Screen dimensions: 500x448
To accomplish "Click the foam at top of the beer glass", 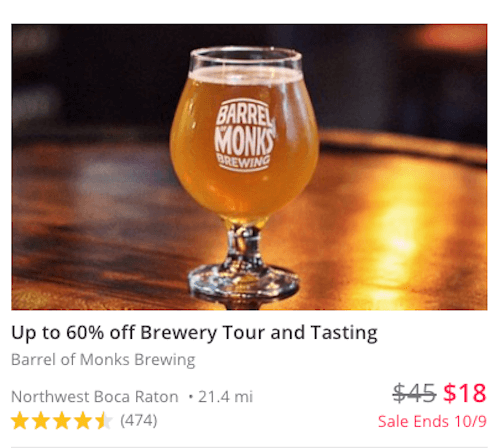I will [x=245, y=75].
